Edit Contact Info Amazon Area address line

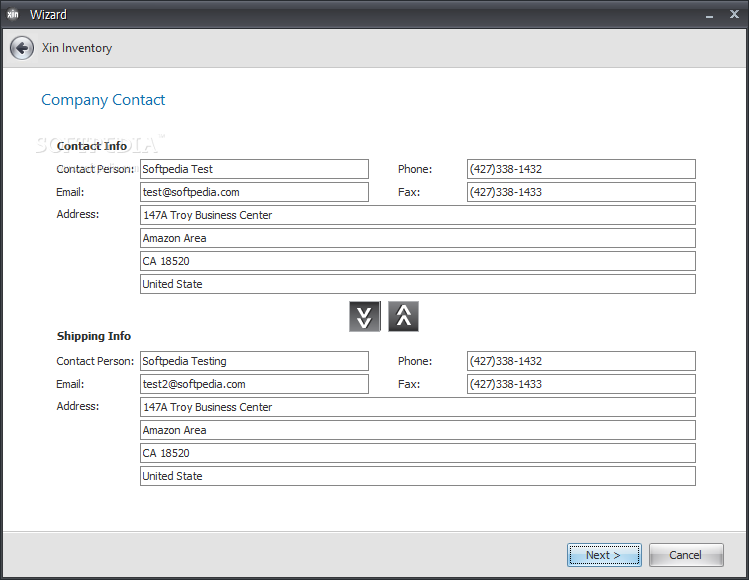point(418,238)
